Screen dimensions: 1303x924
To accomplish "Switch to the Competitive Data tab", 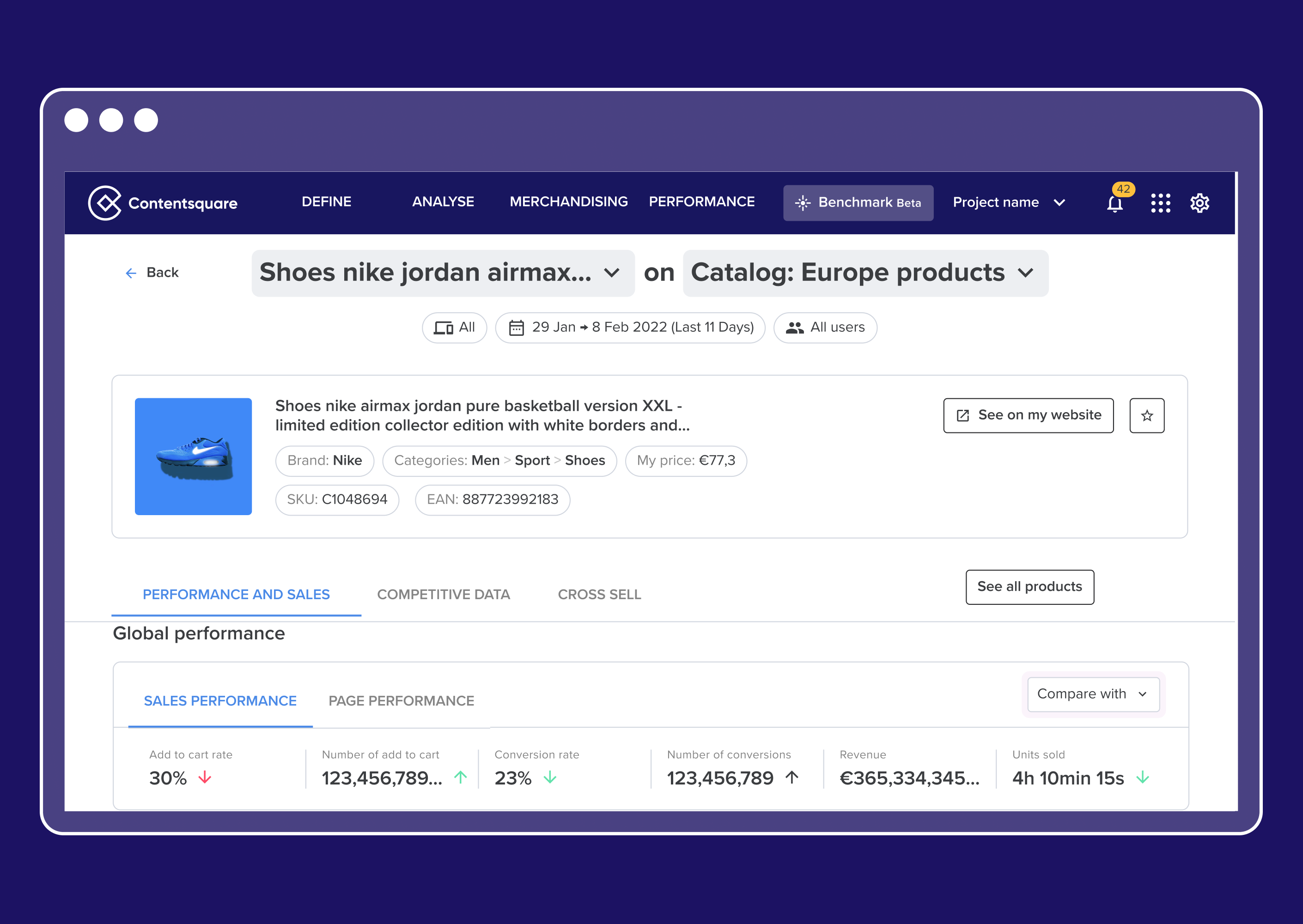I will (x=443, y=595).
